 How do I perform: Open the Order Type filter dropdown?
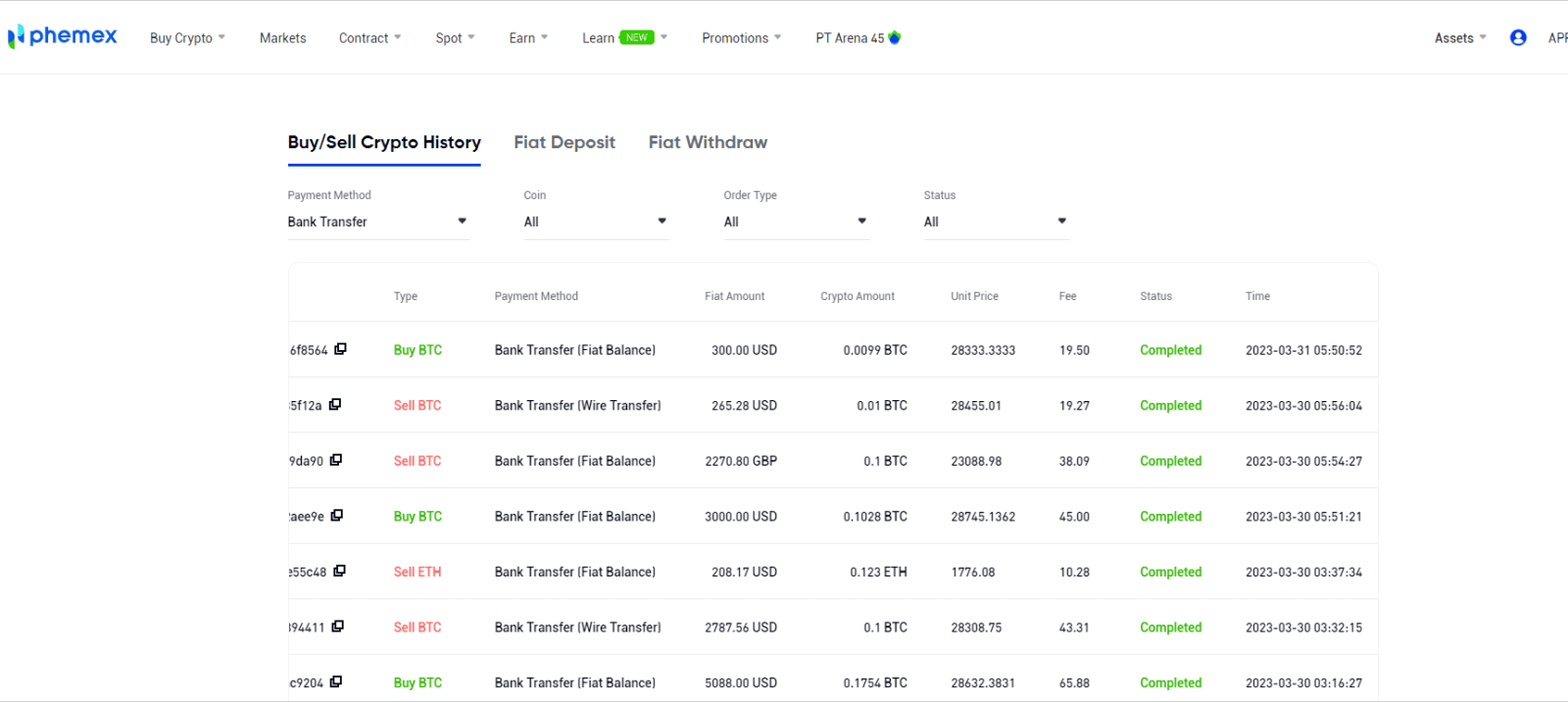pos(796,222)
